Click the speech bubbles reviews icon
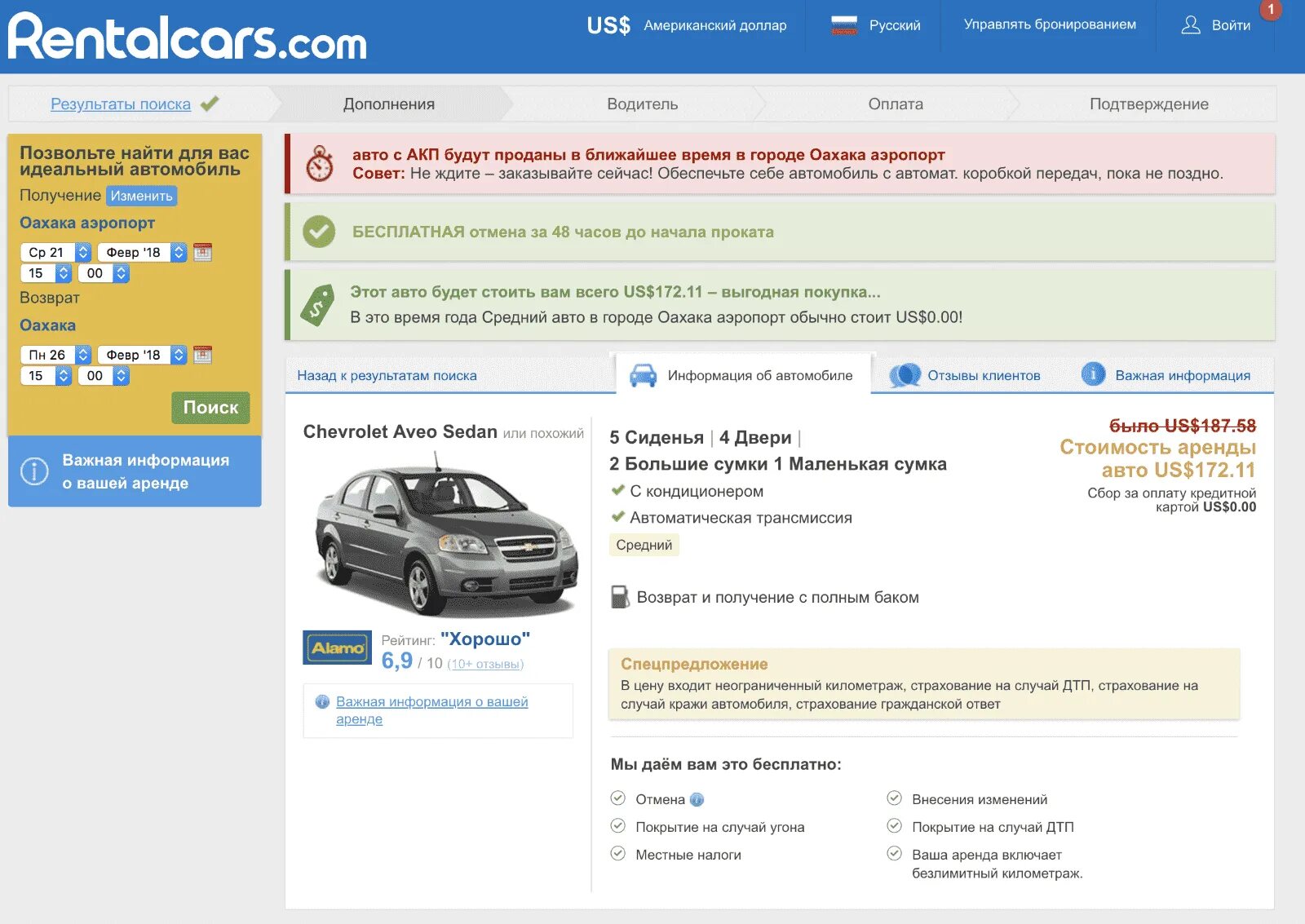Screen dimensions: 1305x924 point(905,375)
